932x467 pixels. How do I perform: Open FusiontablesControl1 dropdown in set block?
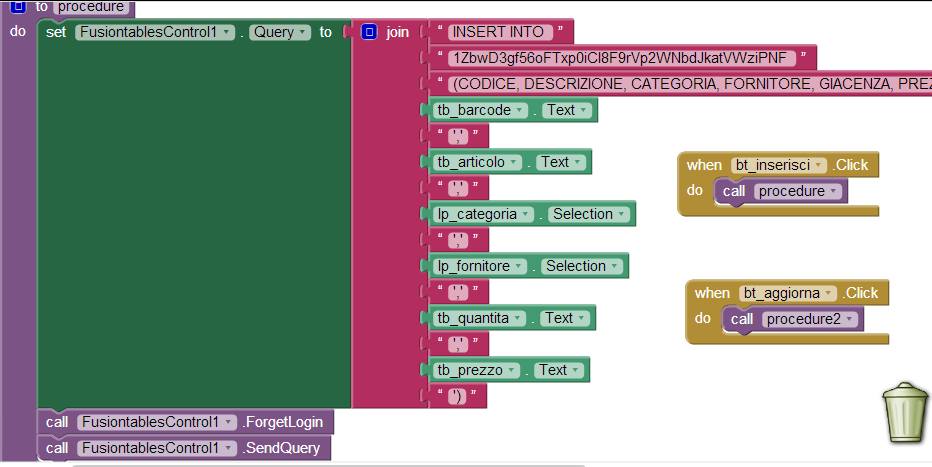(155, 32)
